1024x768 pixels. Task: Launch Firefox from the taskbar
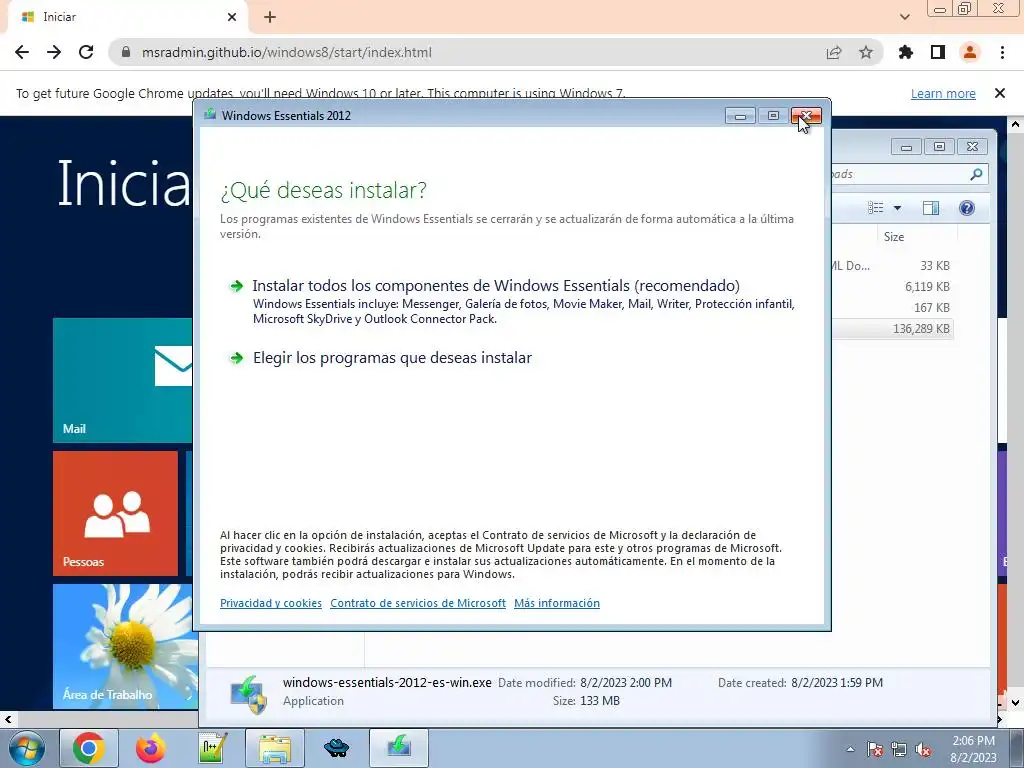[x=150, y=748]
